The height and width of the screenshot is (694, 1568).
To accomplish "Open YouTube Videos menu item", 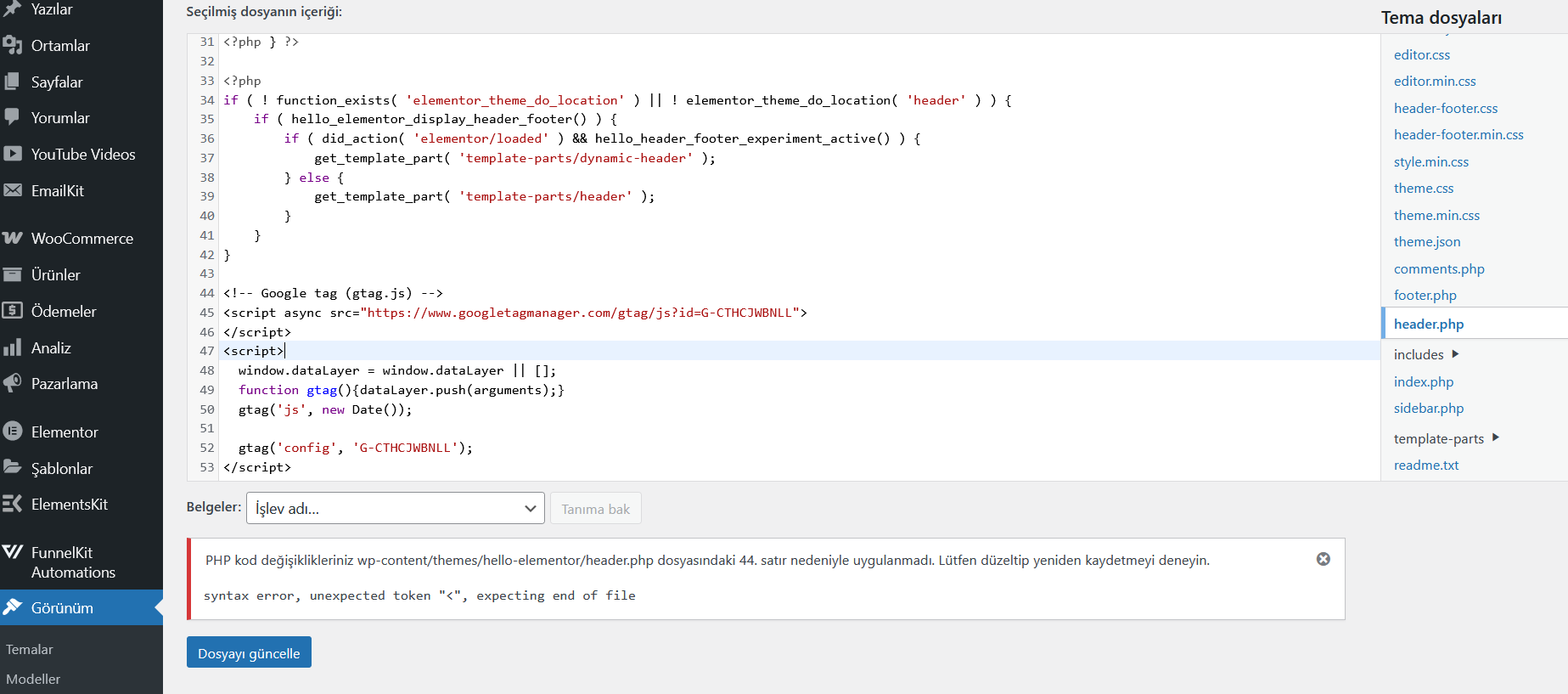I will [x=81, y=154].
